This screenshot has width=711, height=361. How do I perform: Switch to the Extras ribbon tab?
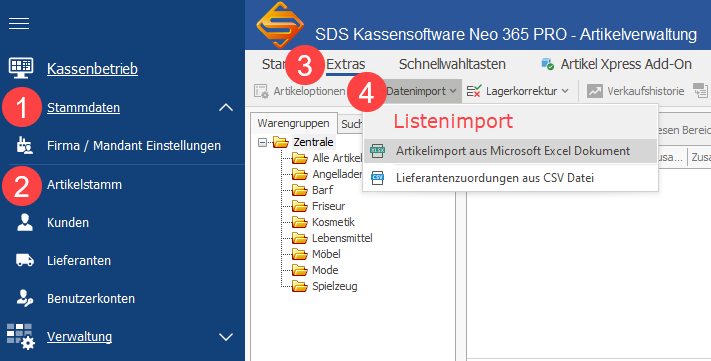346,64
